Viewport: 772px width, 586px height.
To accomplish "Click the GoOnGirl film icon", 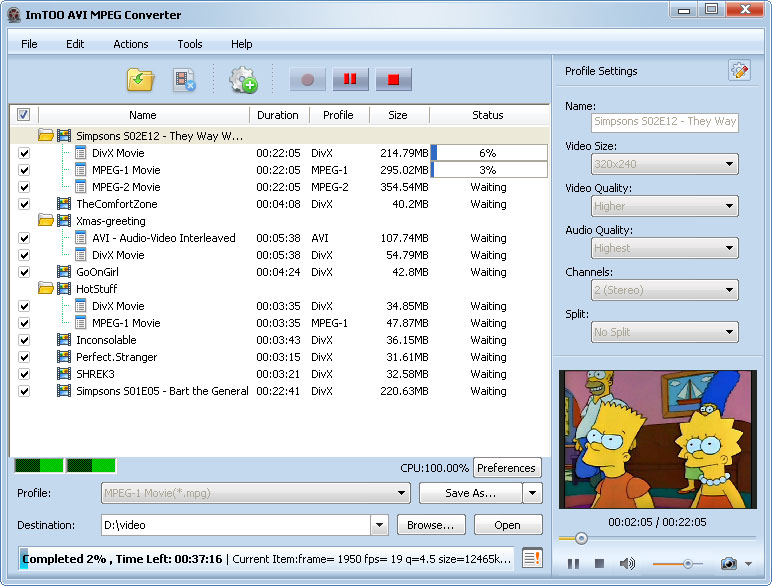I will (x=64, y=271).
